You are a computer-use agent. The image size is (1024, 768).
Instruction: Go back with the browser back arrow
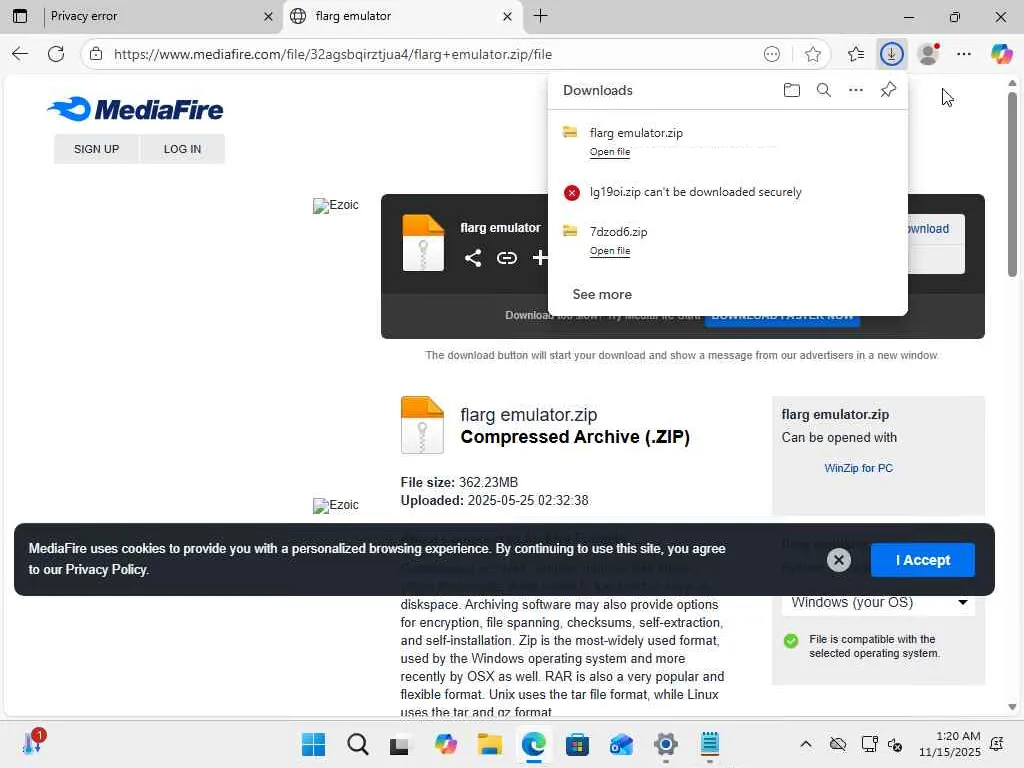click(x=20, y=54)
